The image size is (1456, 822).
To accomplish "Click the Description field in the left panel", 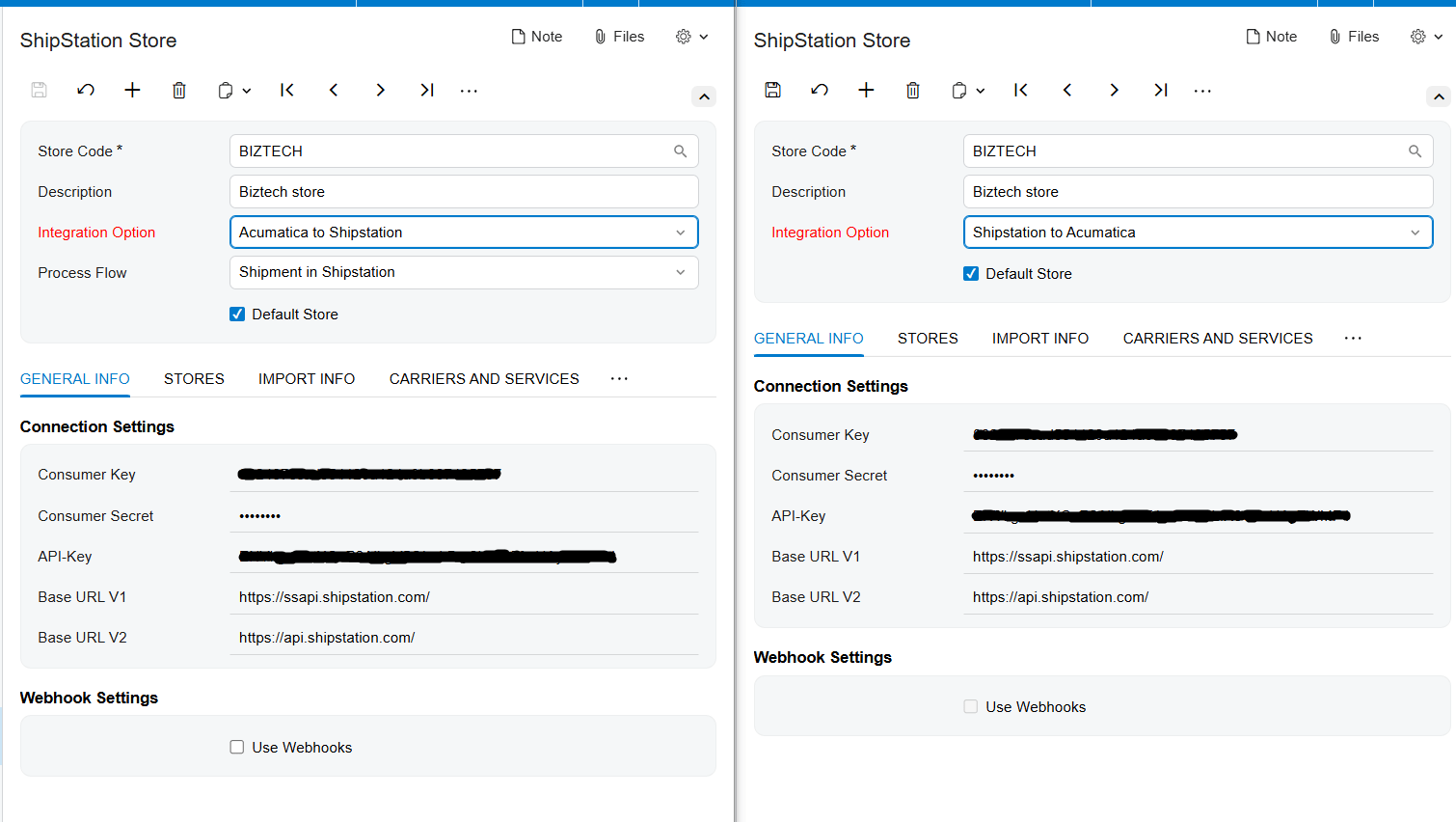I will point(464,192).
